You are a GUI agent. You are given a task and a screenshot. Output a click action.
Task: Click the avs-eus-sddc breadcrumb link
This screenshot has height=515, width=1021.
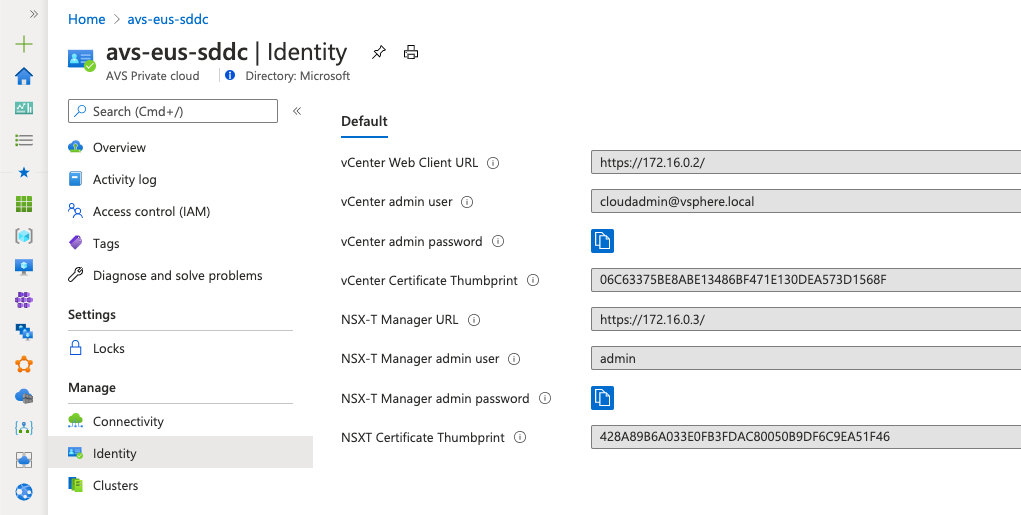(x=168, y=19)
